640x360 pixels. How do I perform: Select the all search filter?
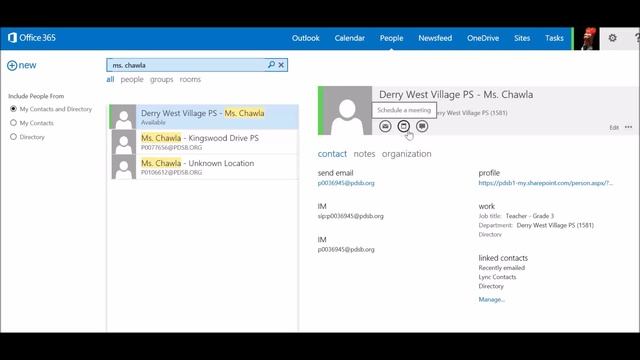tap(110, 79)
